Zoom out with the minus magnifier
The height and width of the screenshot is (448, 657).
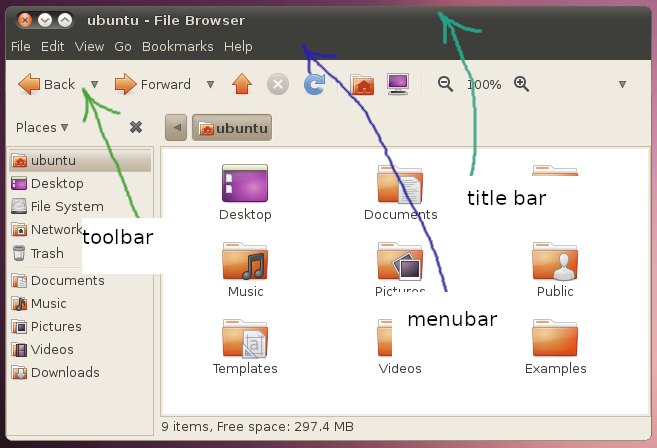click(x=445, y=84)
